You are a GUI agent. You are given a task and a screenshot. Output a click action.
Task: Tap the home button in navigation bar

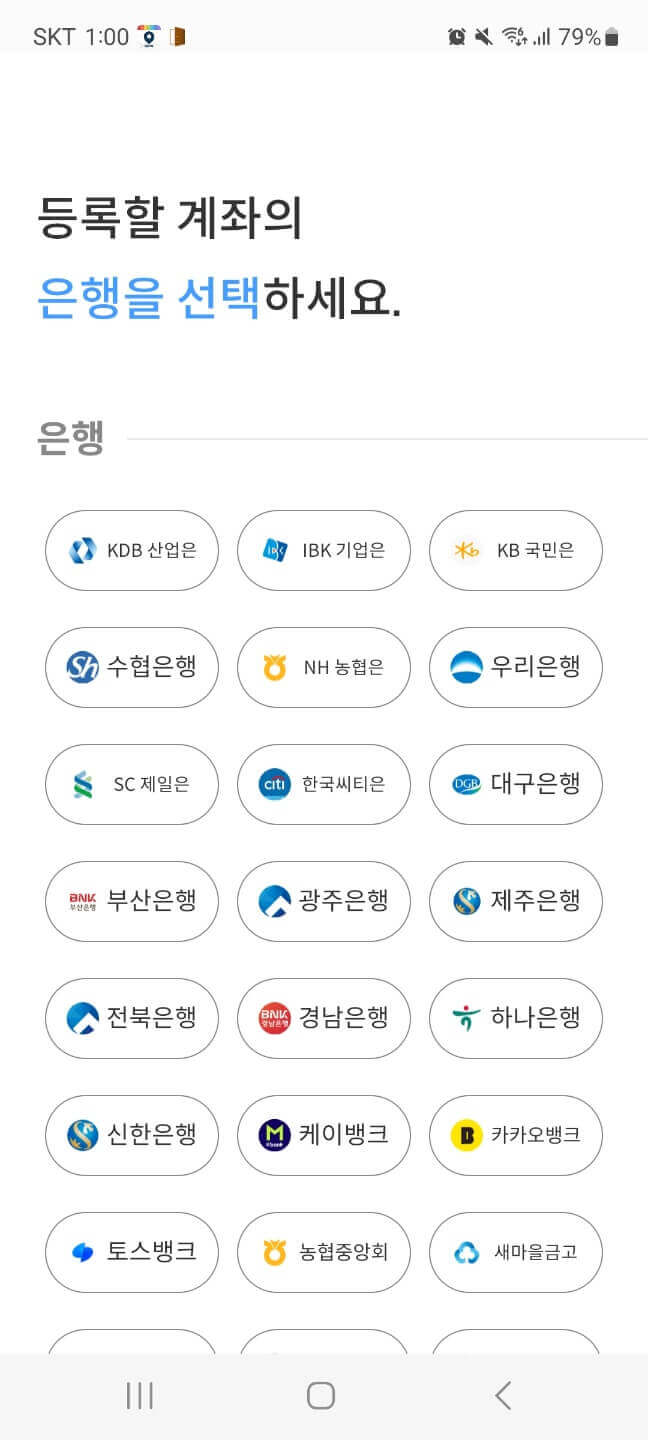tap(324, 1392)
